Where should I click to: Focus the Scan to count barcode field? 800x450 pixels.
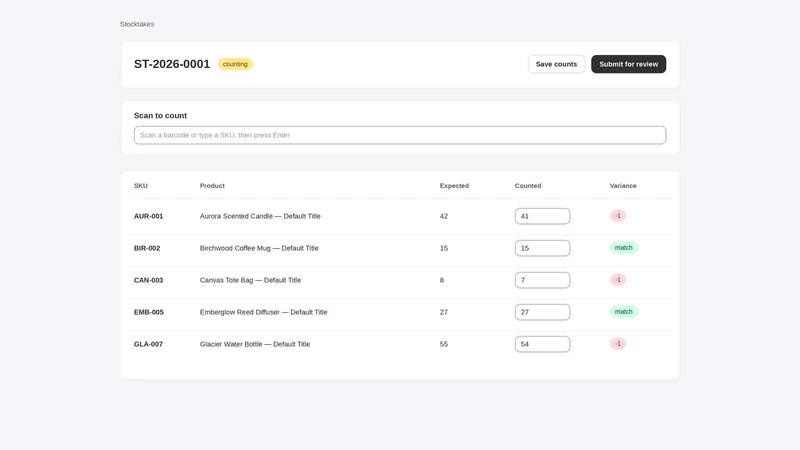click(400, 135)
